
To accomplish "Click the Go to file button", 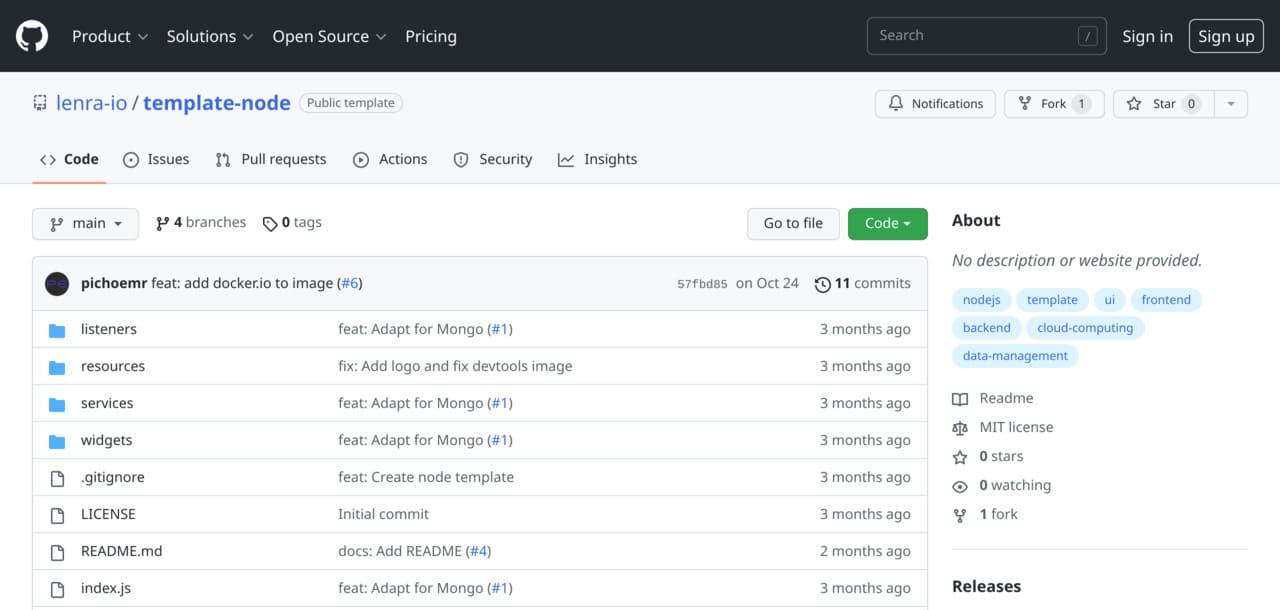I will pos(793,224).
